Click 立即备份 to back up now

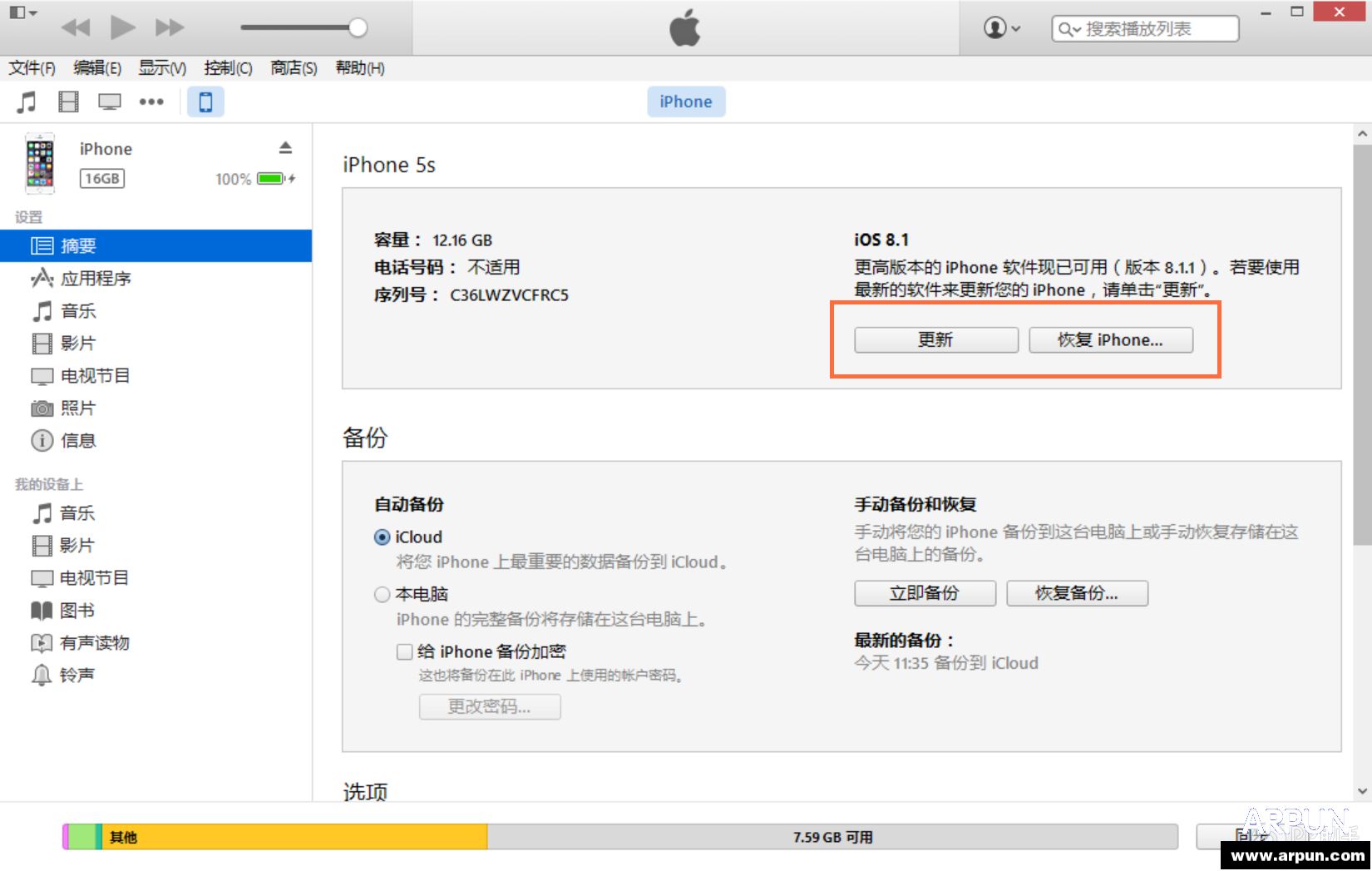coord(924,593)
